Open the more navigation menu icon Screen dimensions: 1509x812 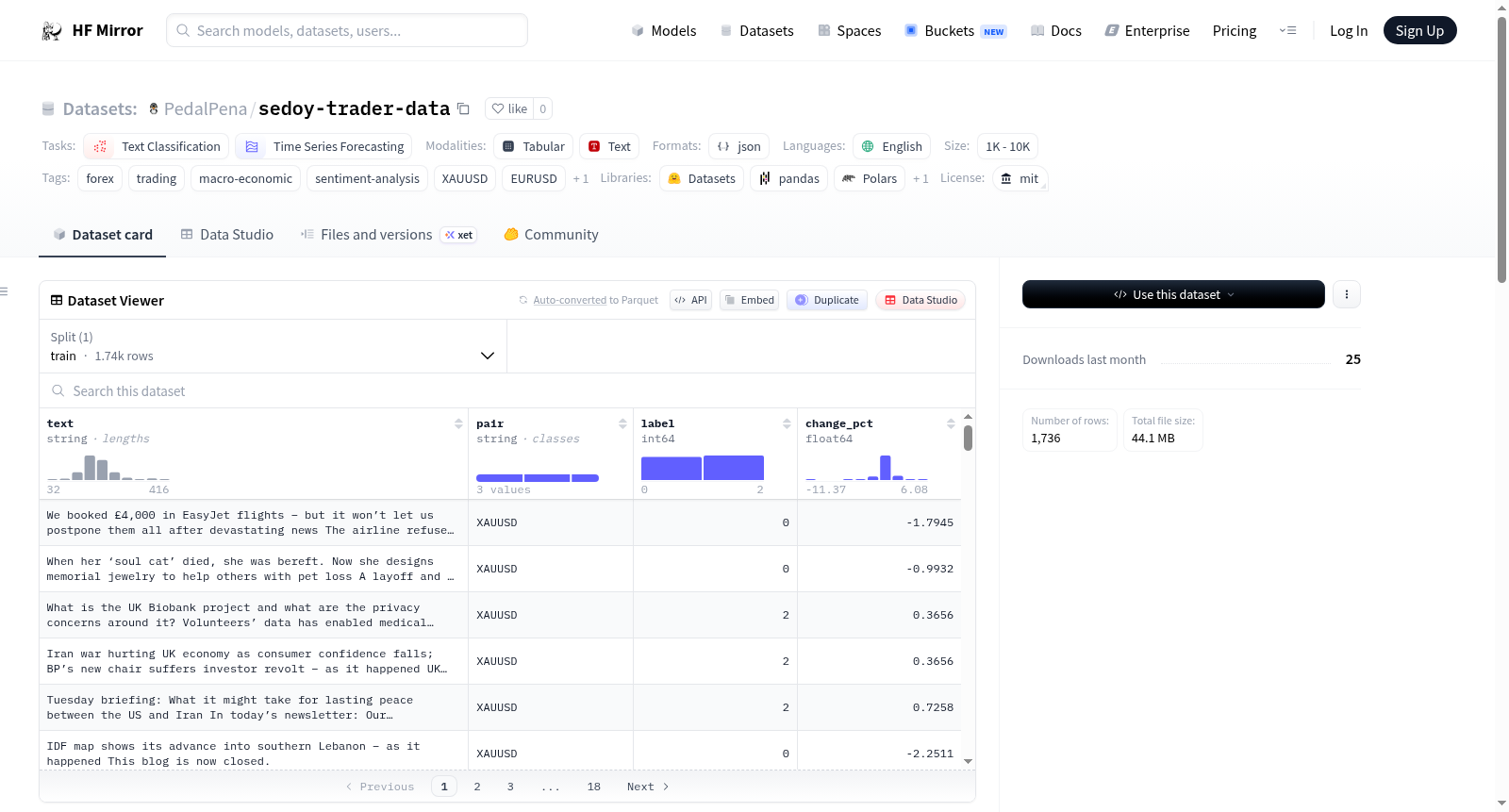click(1287, 31)
